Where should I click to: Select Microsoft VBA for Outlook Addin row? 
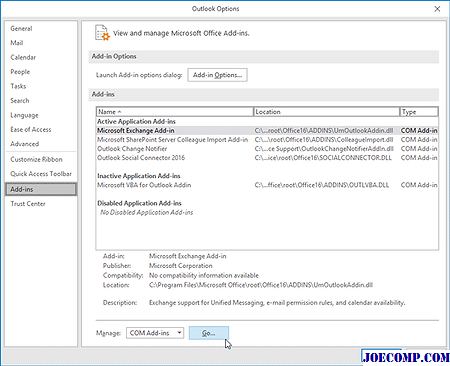(x=267, y=185)
